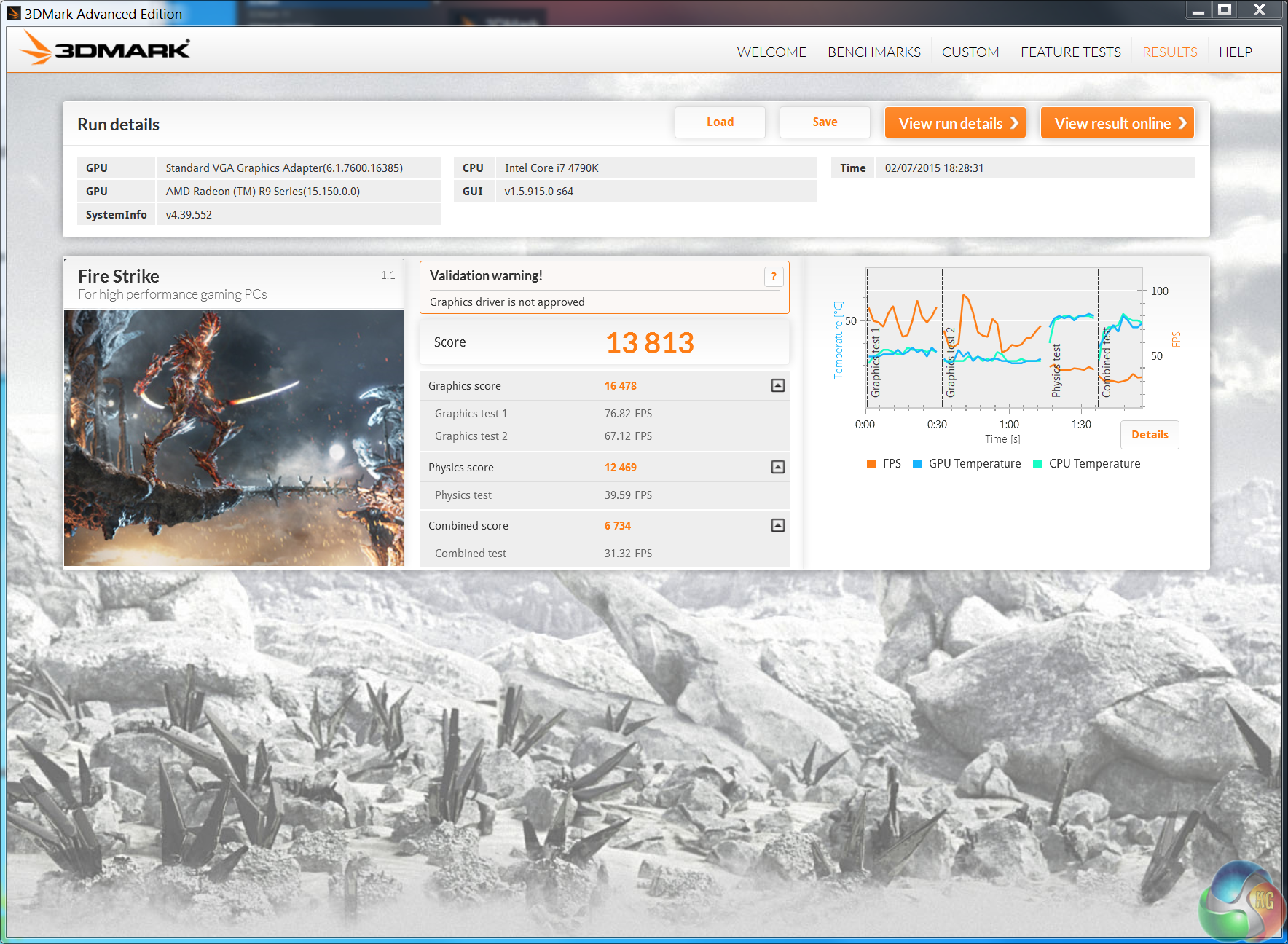This screenshot has width=1288, height=944.
Task: Click Physics test result 39.59 FPS
Action: point(628,495)
